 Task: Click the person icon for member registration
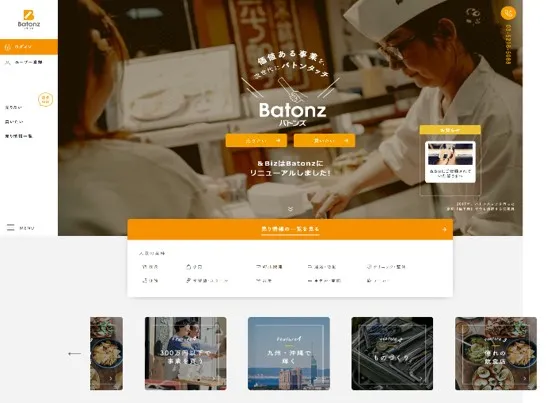pyautogui.click(x=8, y=63)
